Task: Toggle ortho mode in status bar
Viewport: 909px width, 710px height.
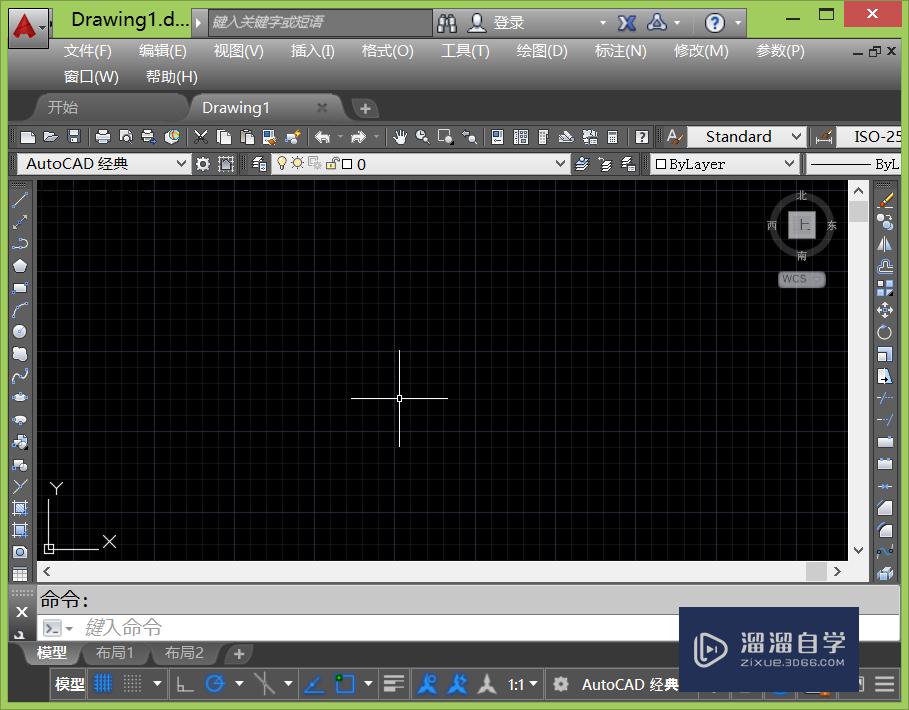Action: [x=185, y=684]
